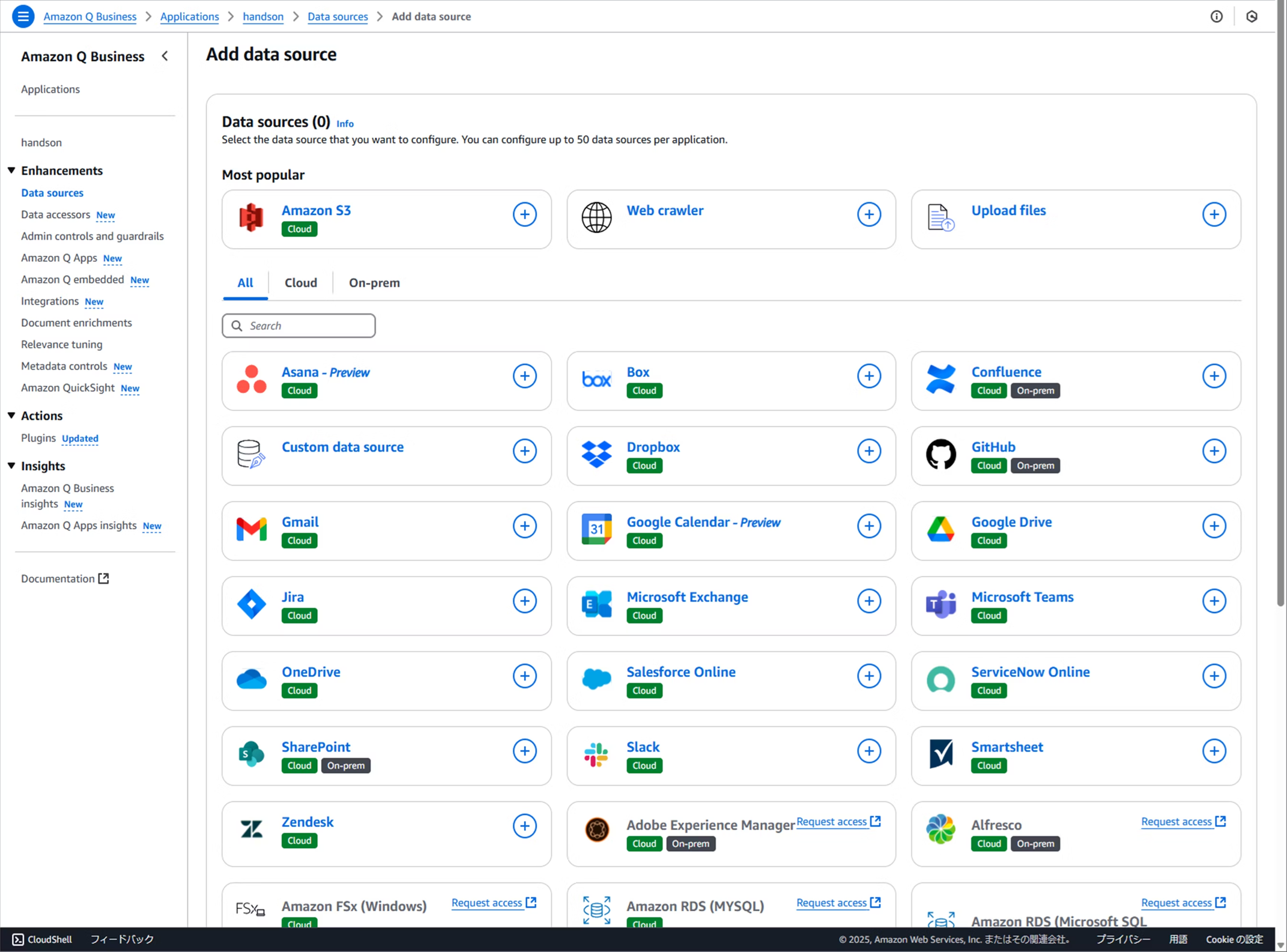This screenshot has height=952, width=1287.
Task: Switch to the Cloud tab
Action: click(x=300, y=283)
